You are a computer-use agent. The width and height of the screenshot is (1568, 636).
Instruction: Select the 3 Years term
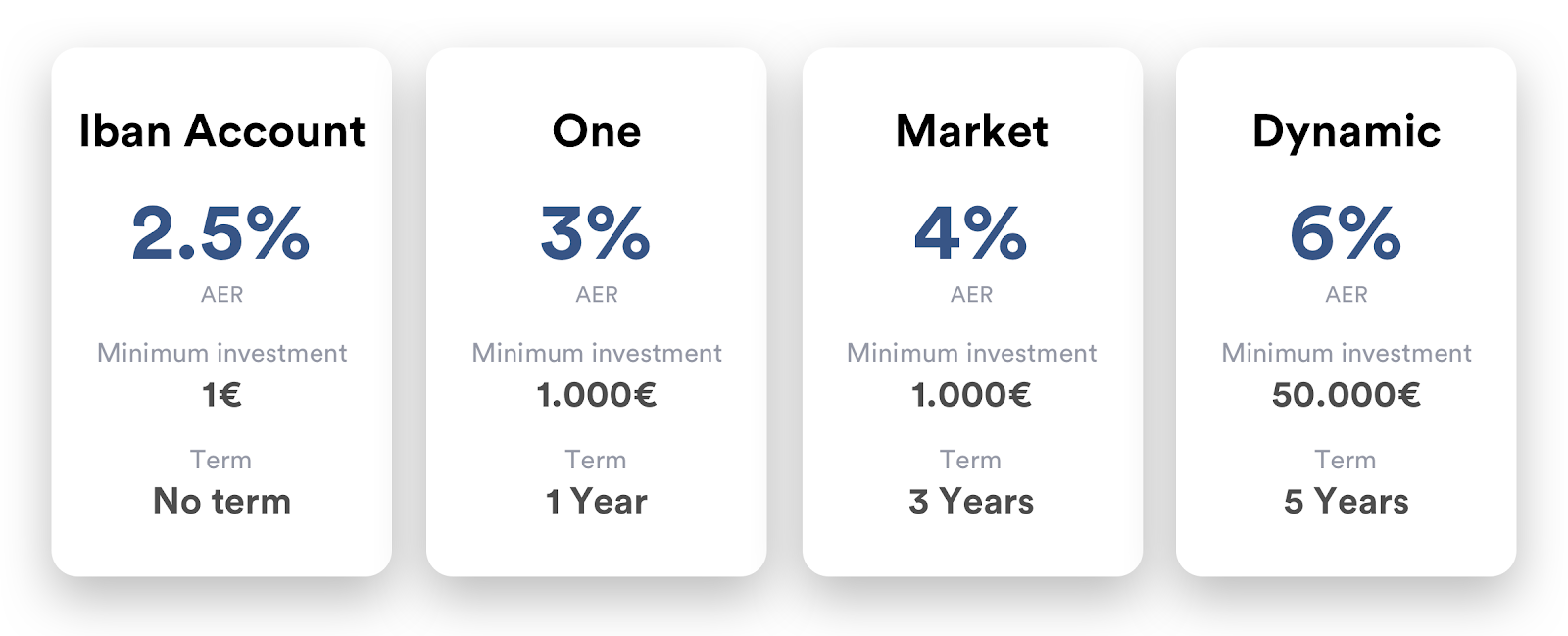tap(971, 502)
